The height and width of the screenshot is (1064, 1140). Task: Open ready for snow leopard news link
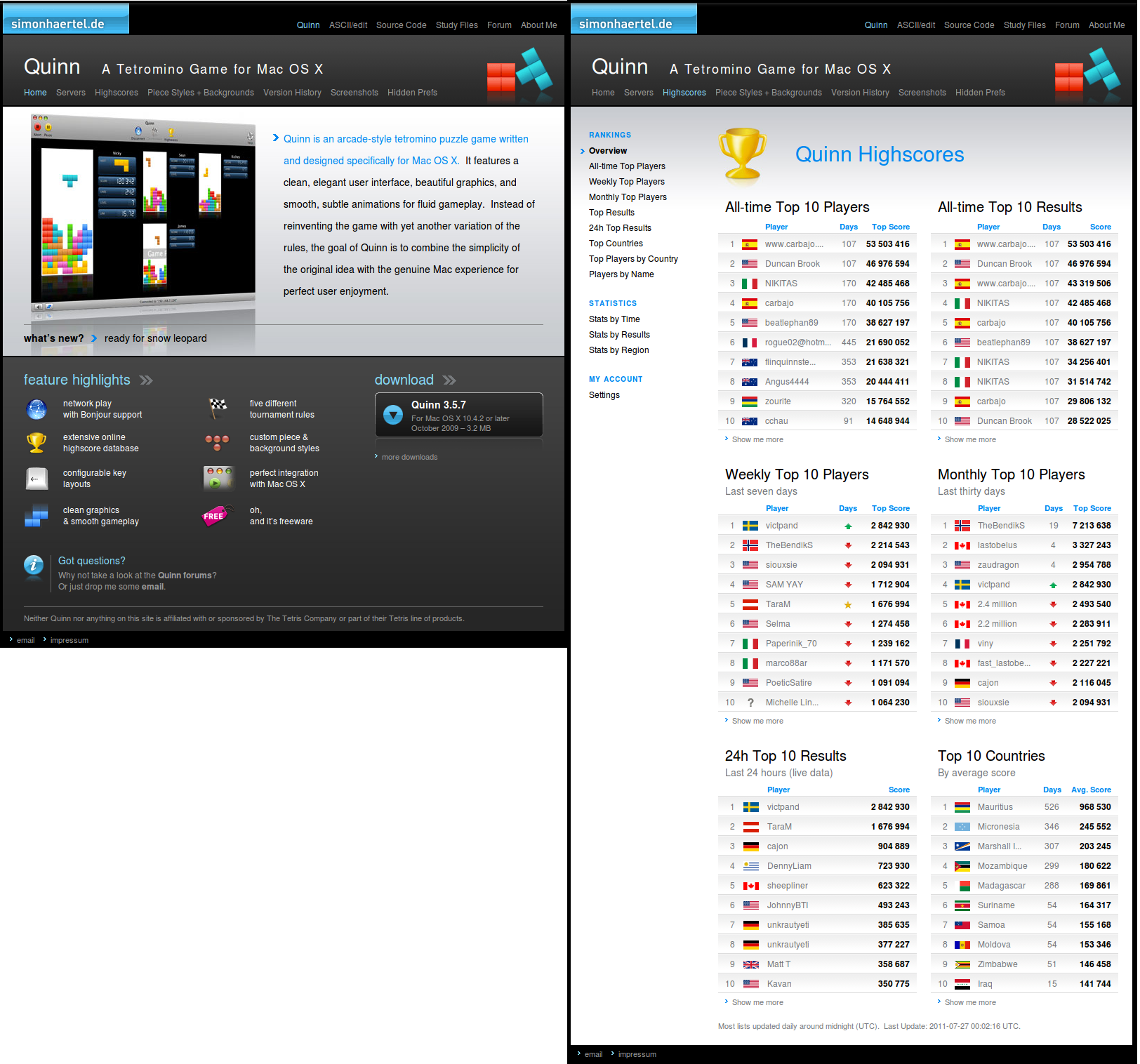pos(156,338)
